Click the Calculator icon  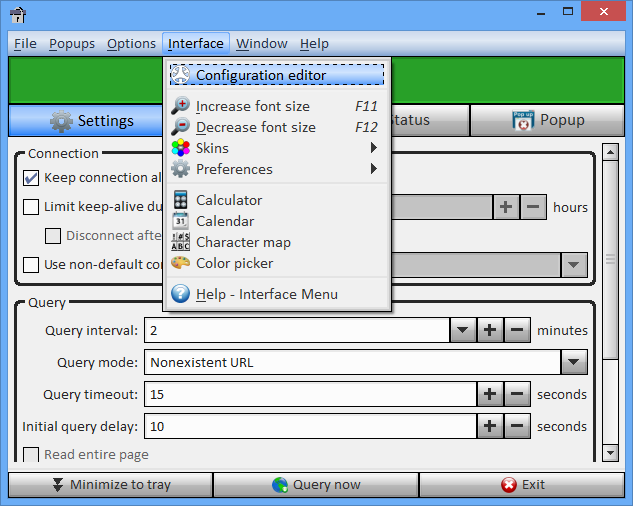click(x=180, y=199)
